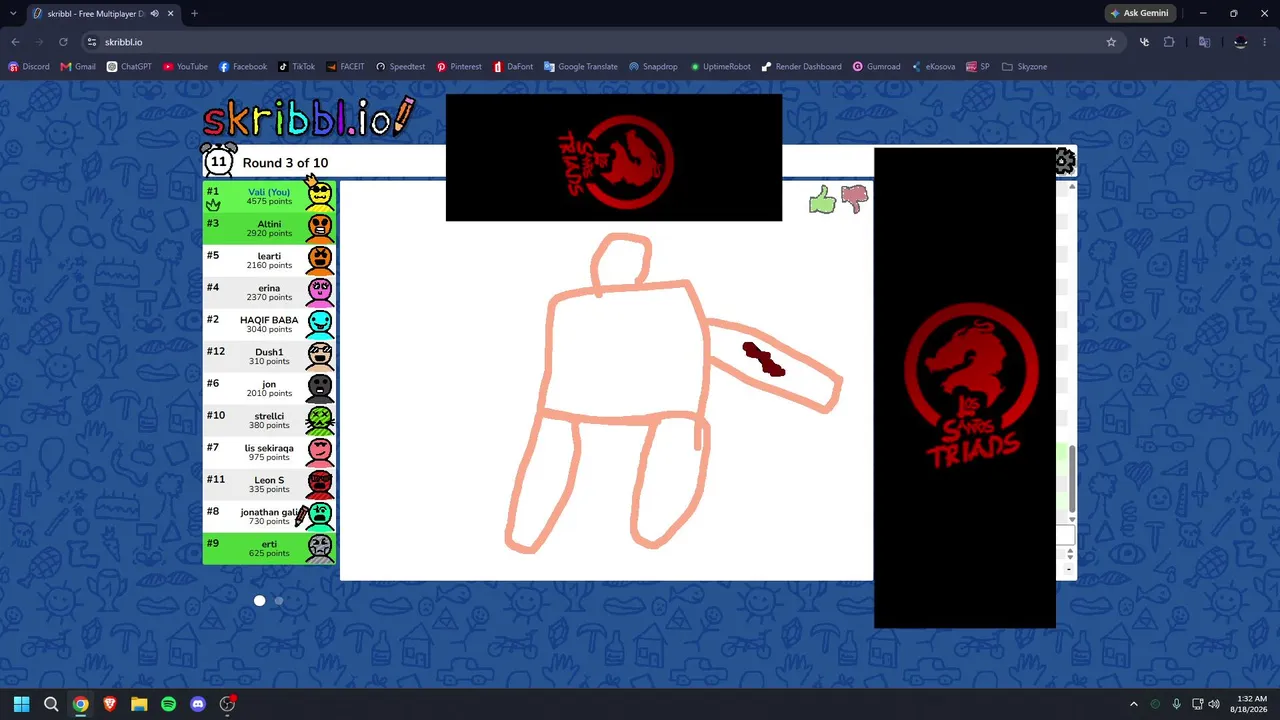The image size is (1280, 720).
Task: Open taskbar search
Action: (x=51, y=704)
